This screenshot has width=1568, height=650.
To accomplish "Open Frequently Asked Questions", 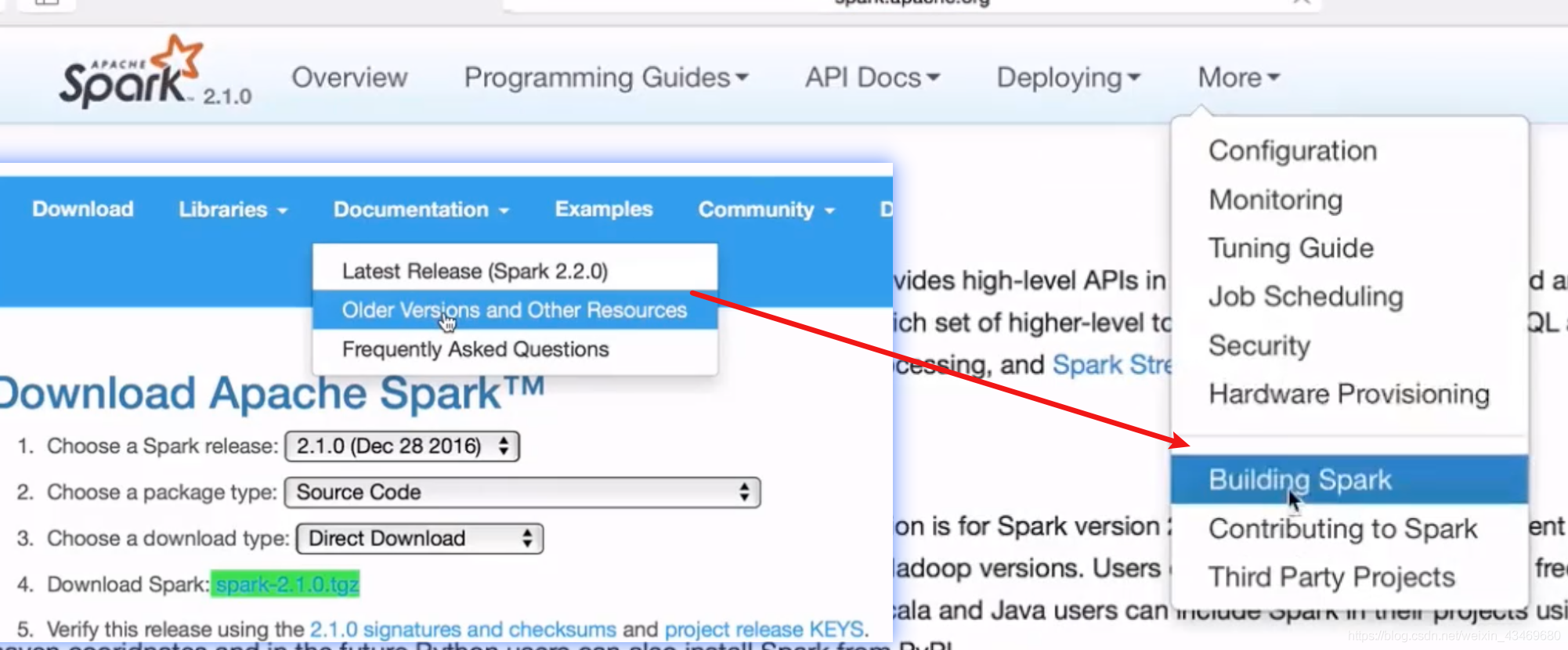I will pyautogui.click(x=515, y=349).
